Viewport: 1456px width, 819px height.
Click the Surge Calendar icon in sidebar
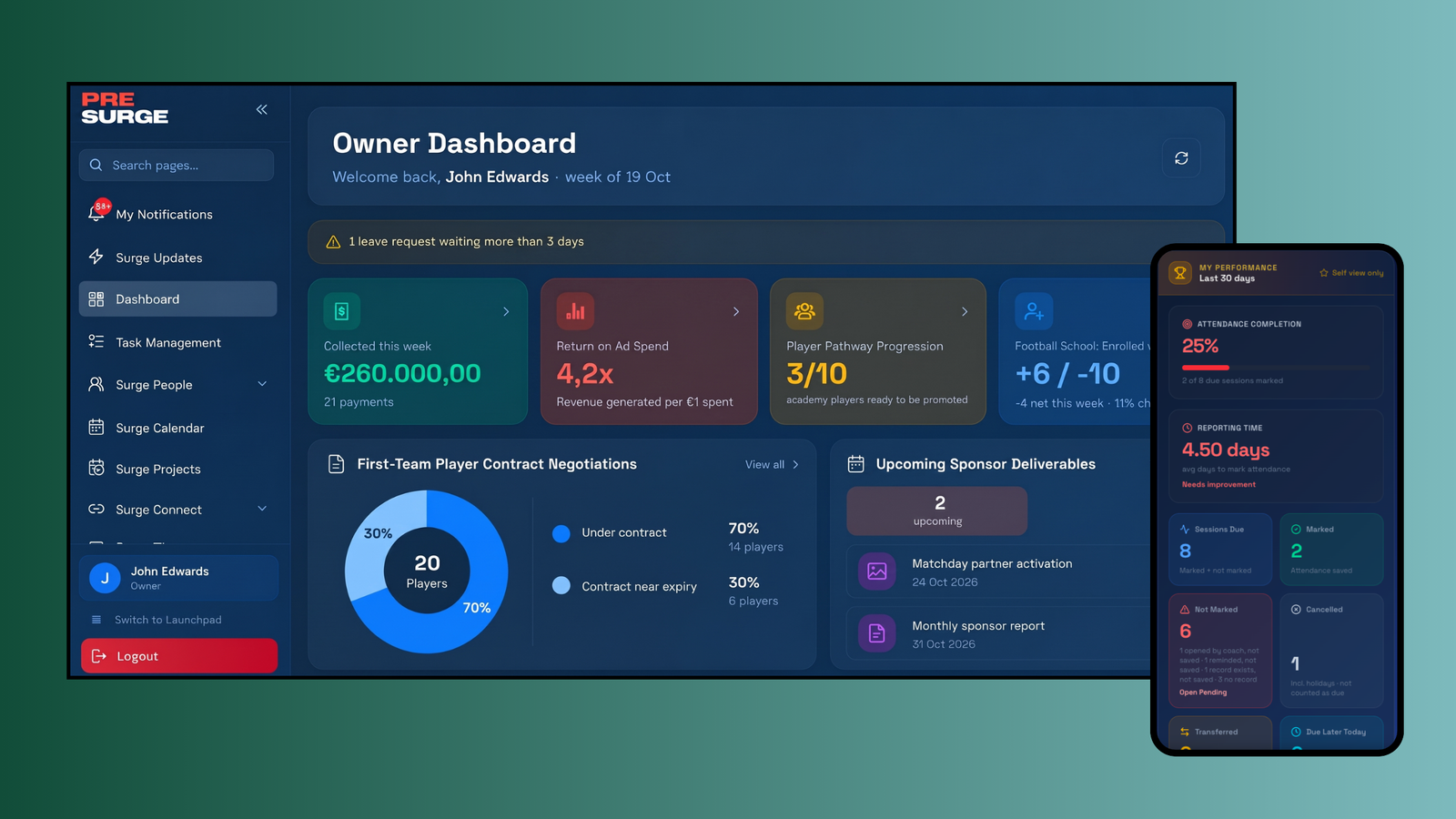[96, 427]
